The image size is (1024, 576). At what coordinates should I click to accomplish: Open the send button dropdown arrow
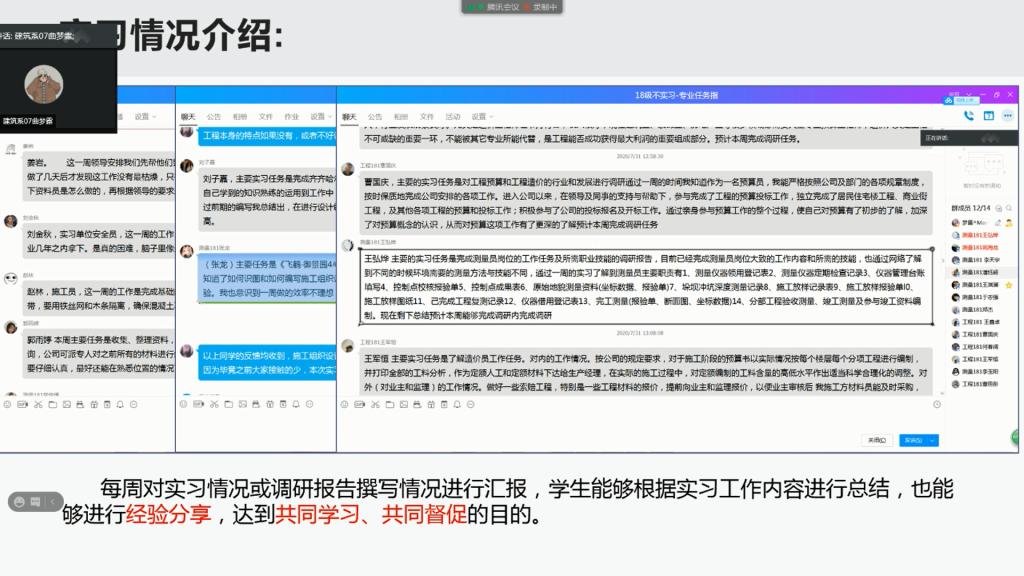click(933, 439)
